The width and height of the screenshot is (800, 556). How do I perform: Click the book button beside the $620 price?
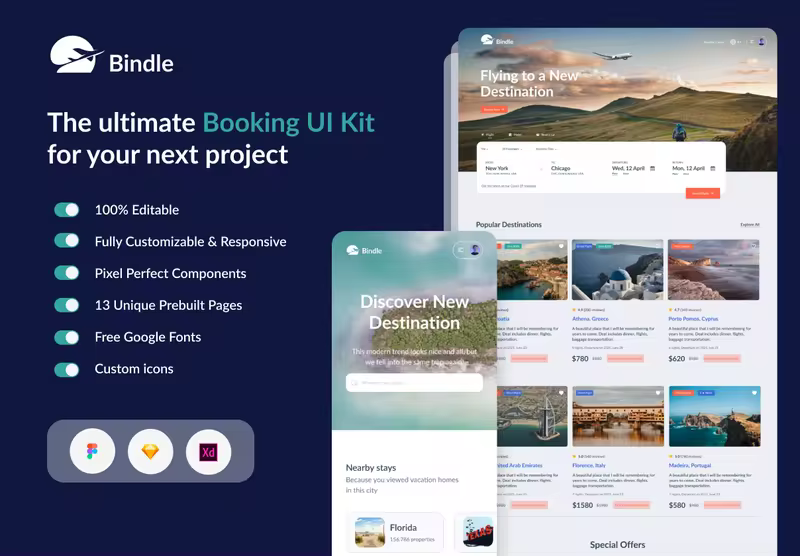(721, 359)
